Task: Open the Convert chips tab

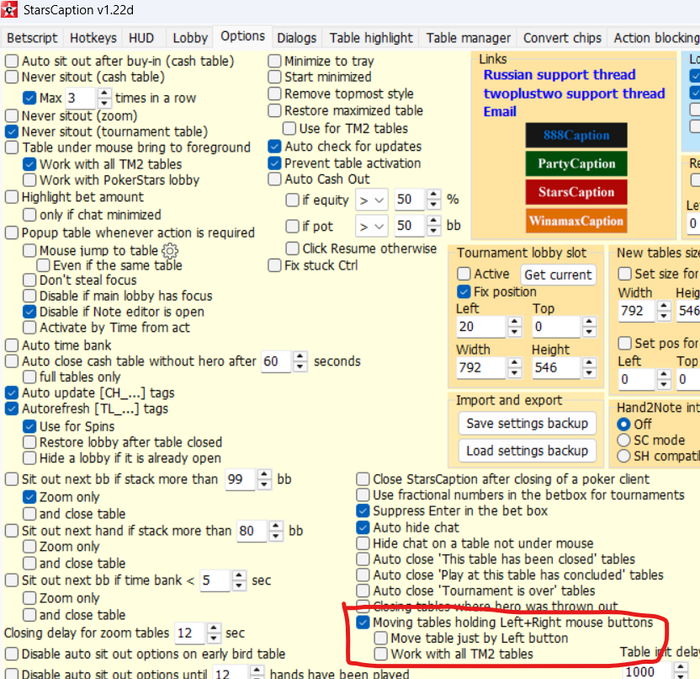Action: (x=562, y=38)
